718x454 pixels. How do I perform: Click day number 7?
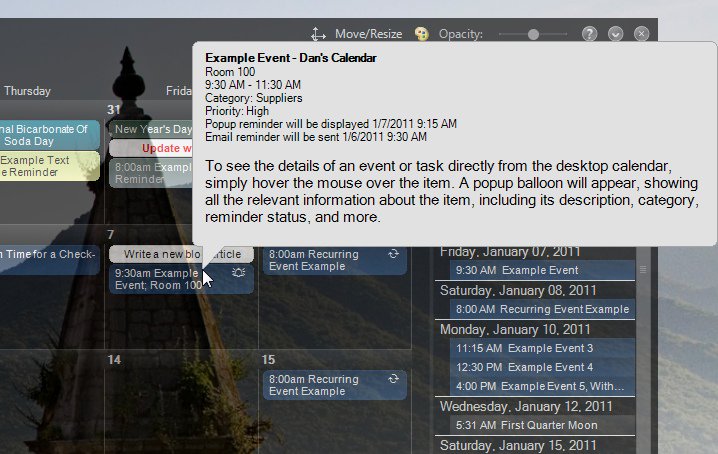111,235
